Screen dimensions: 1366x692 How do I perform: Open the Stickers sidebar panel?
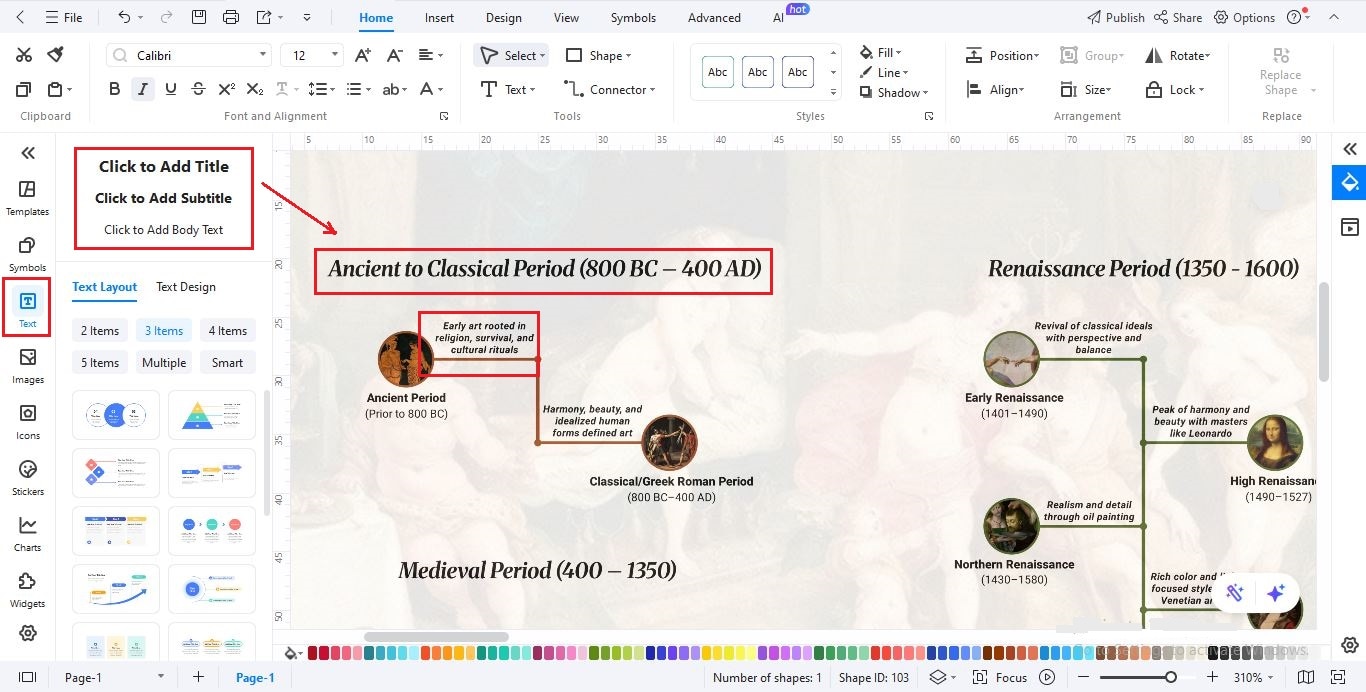coord(27,477)
